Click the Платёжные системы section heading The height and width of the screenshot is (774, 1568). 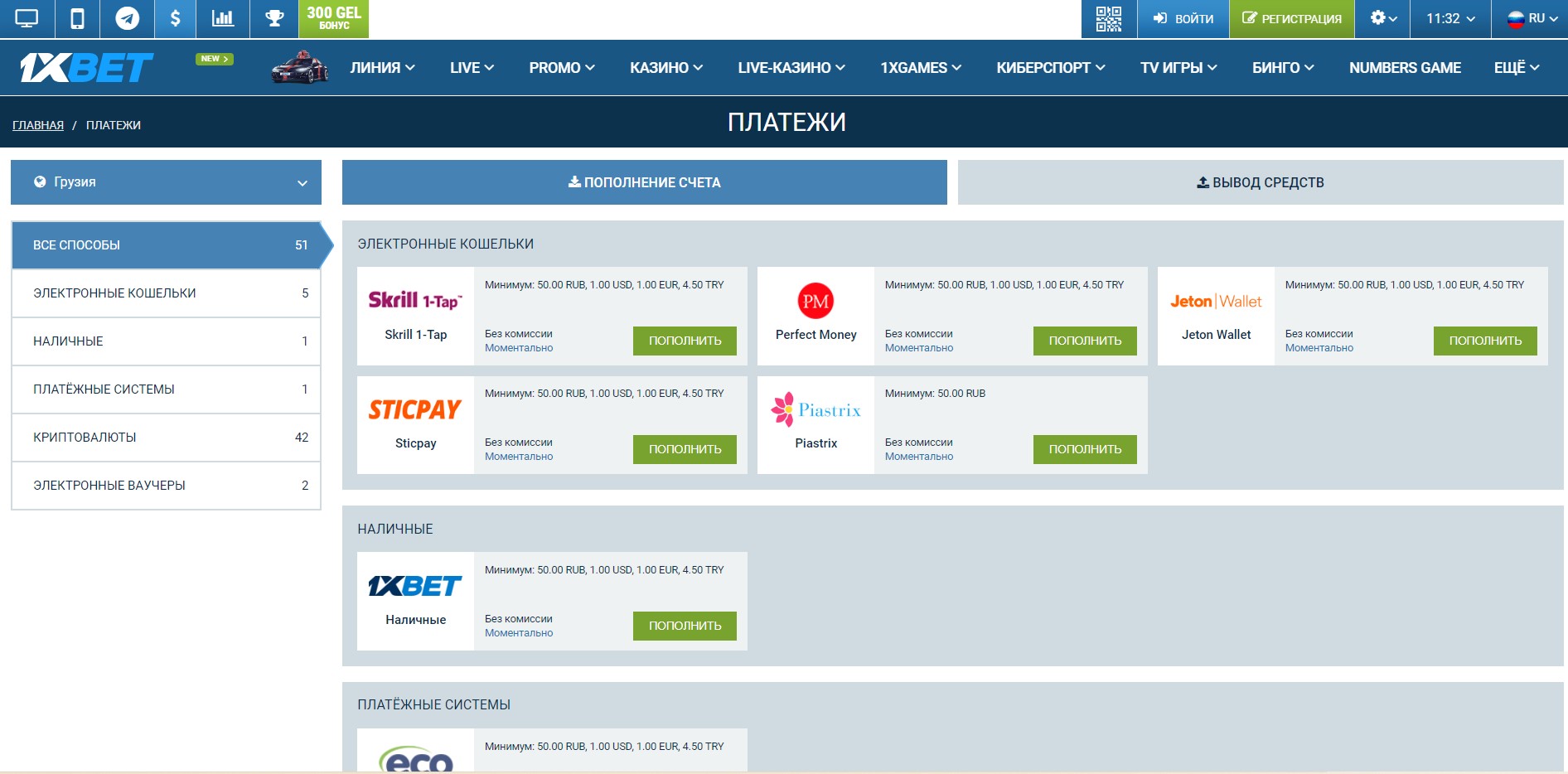click(434, 705)
